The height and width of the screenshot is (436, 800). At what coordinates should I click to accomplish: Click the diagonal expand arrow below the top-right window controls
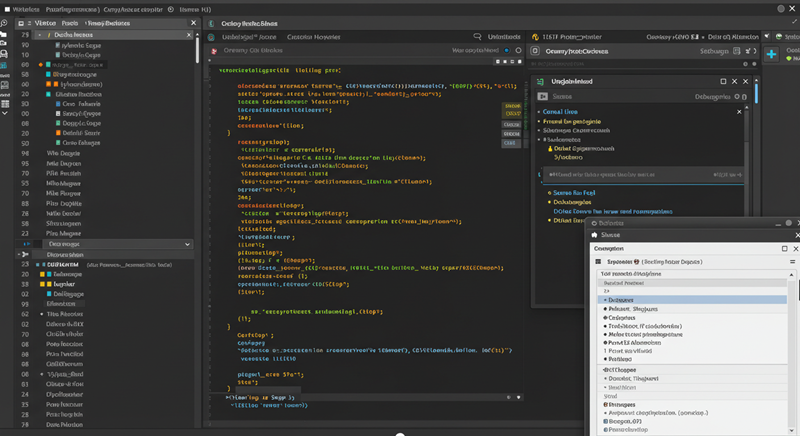coord(794,21)
